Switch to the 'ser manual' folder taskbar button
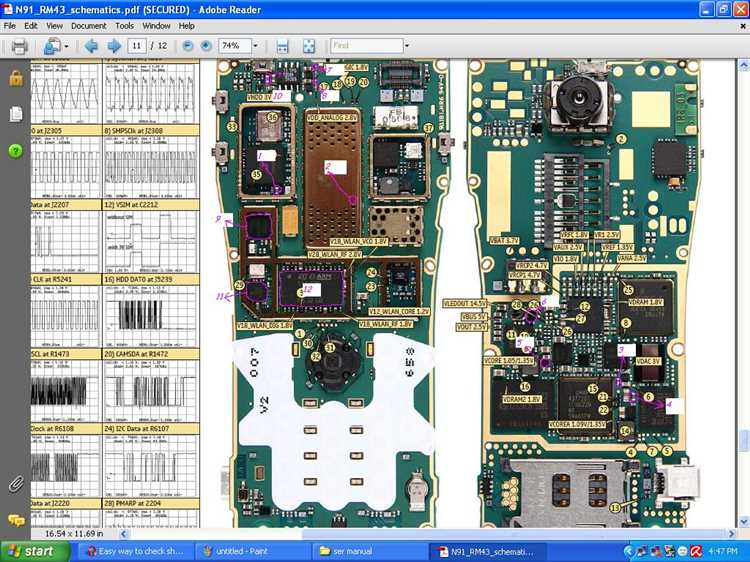This screenshot has height=562, width=750. click(369, 551)
